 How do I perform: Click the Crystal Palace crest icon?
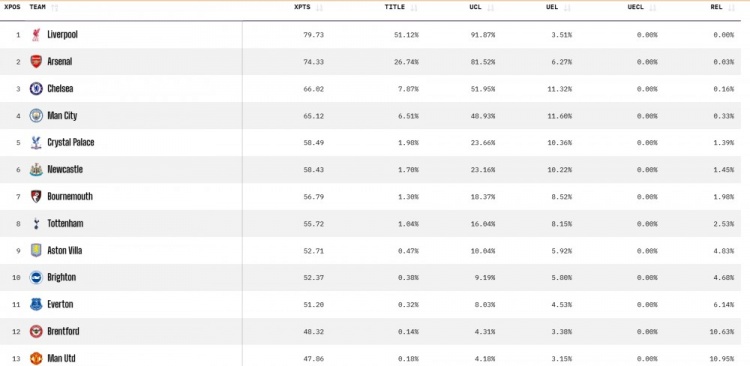(36, 143)
